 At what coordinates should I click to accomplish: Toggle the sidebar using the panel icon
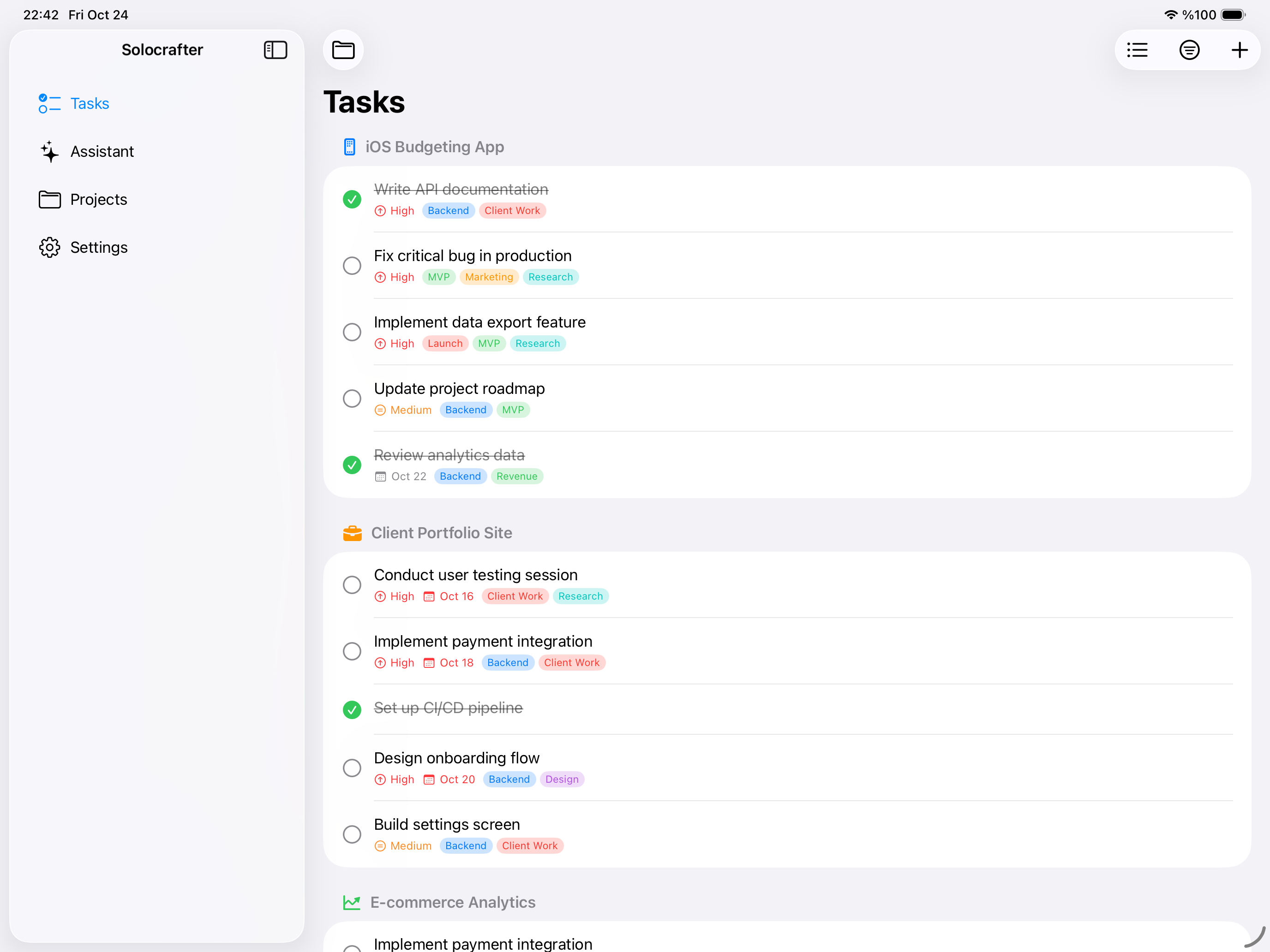pyautogui.click(x=275, y=50)
